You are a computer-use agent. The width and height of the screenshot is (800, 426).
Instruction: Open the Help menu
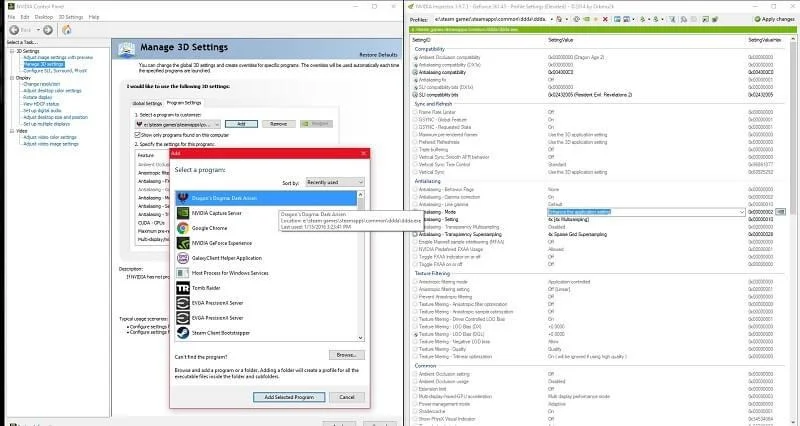94,17
